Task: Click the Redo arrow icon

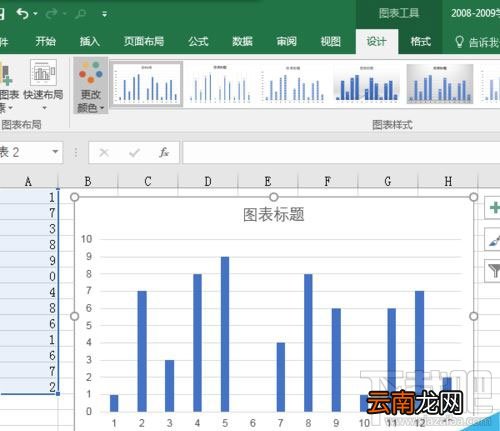Action: (52, 14)
